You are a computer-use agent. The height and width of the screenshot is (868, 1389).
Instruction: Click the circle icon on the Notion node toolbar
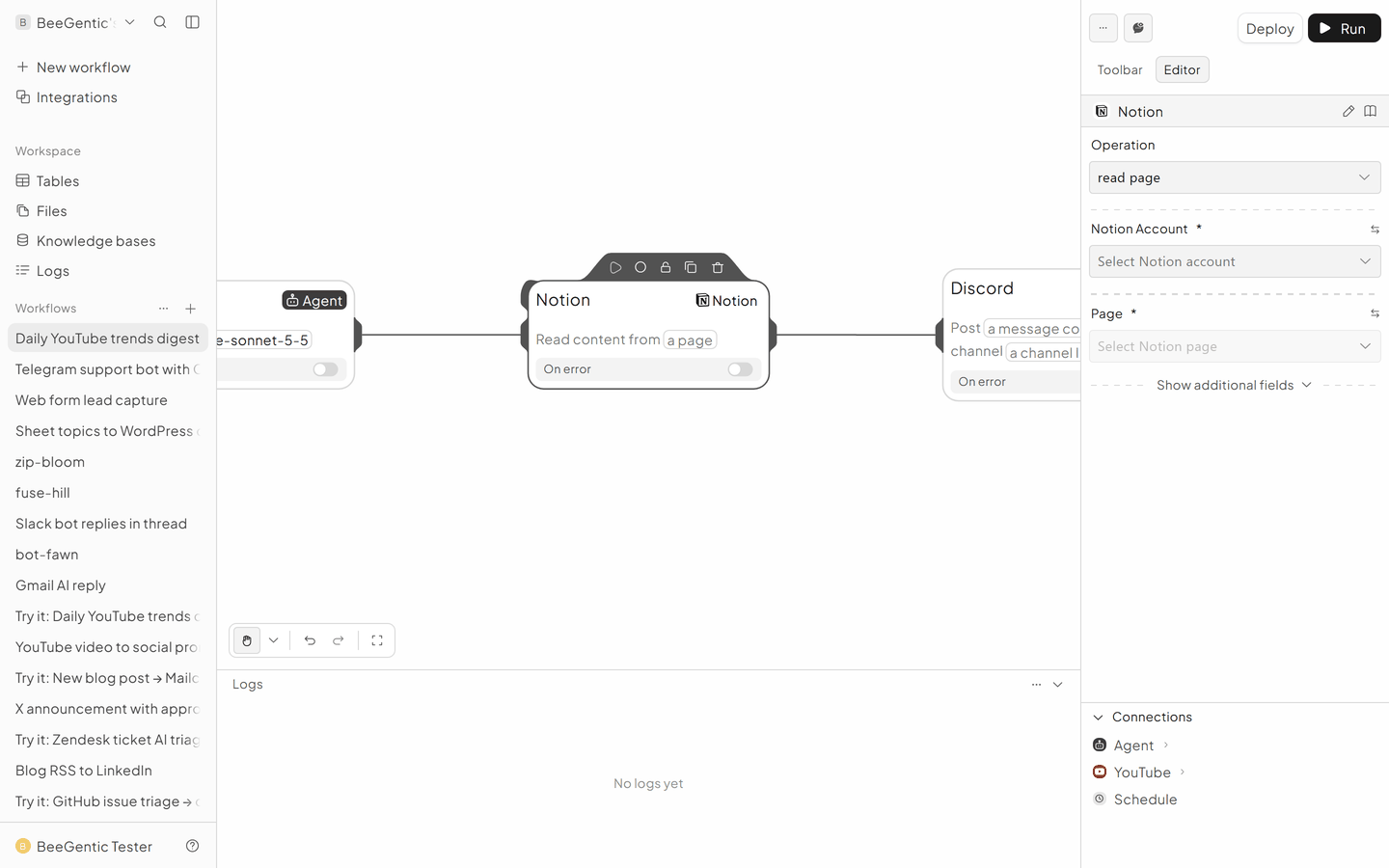click(640, 267)
